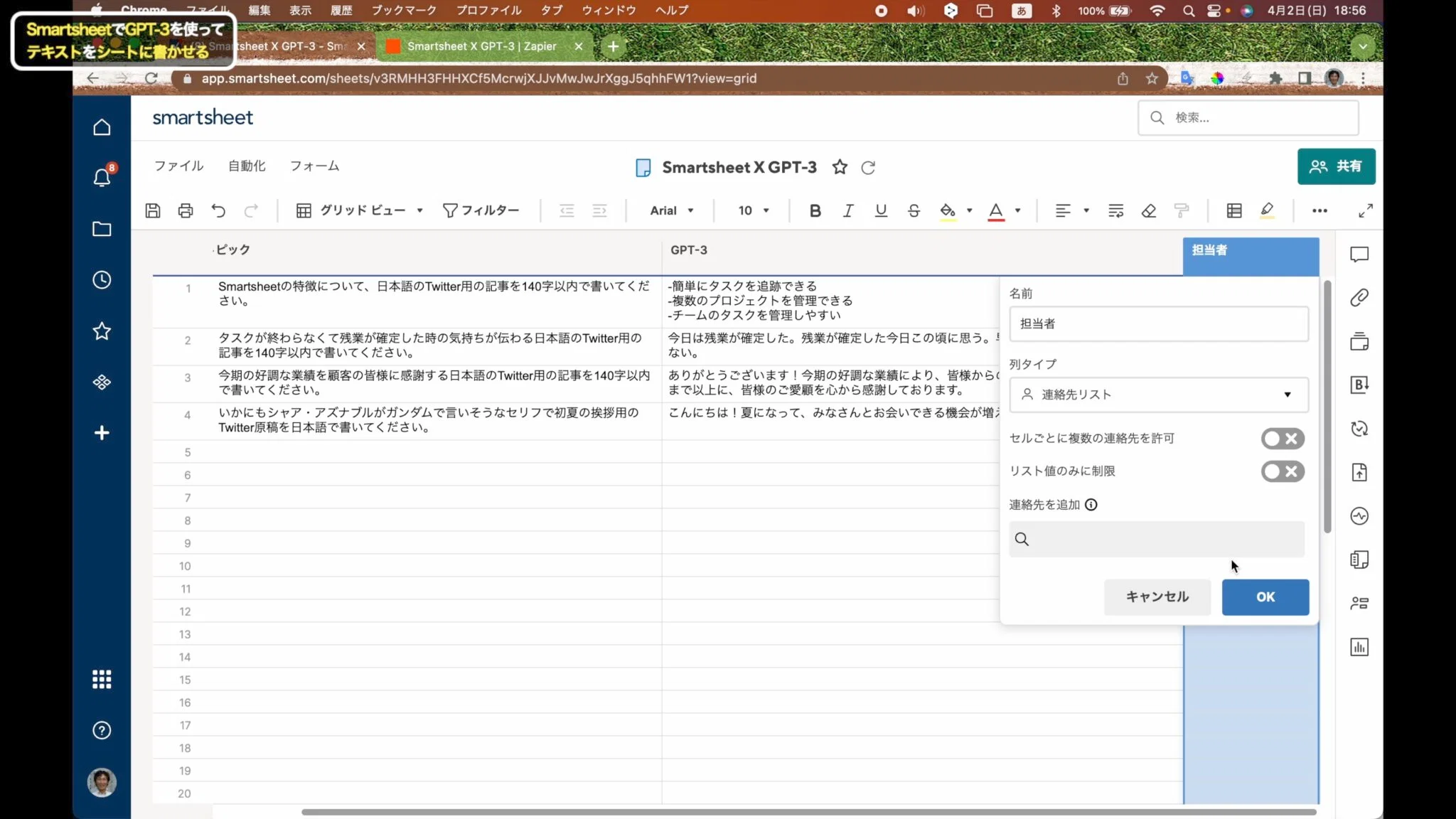Open the ブックマーク menu in macOS menu bar

(404, 11)
